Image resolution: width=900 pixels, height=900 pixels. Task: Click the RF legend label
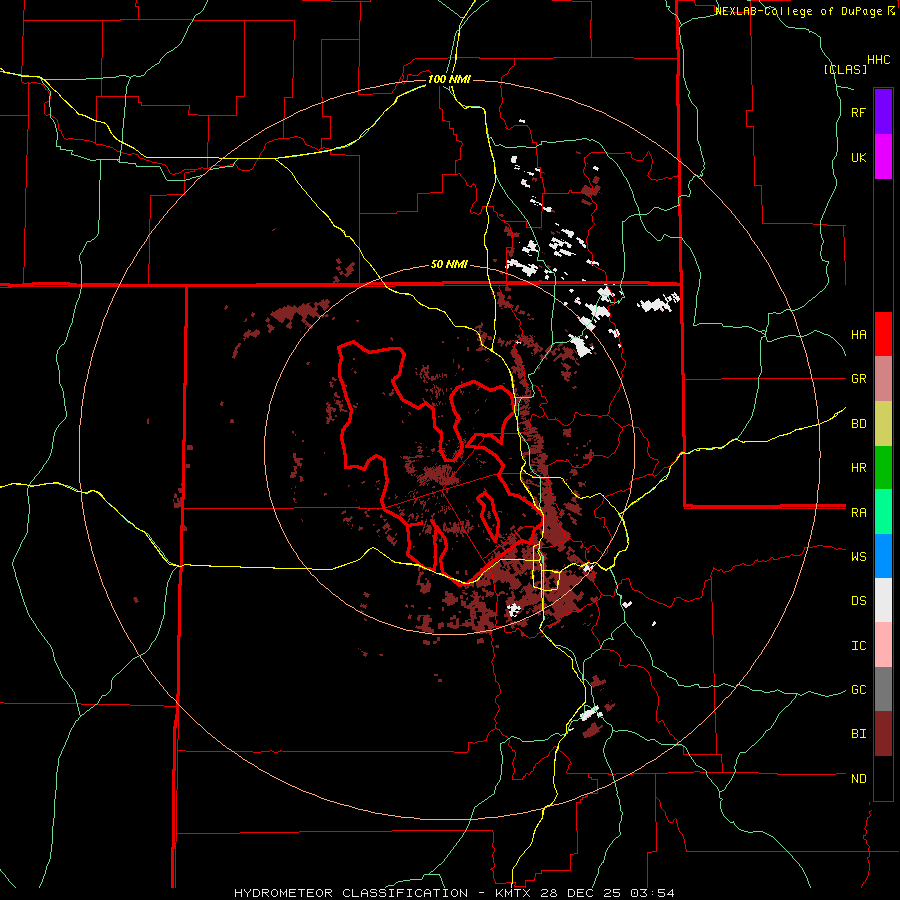pos(858,113)
